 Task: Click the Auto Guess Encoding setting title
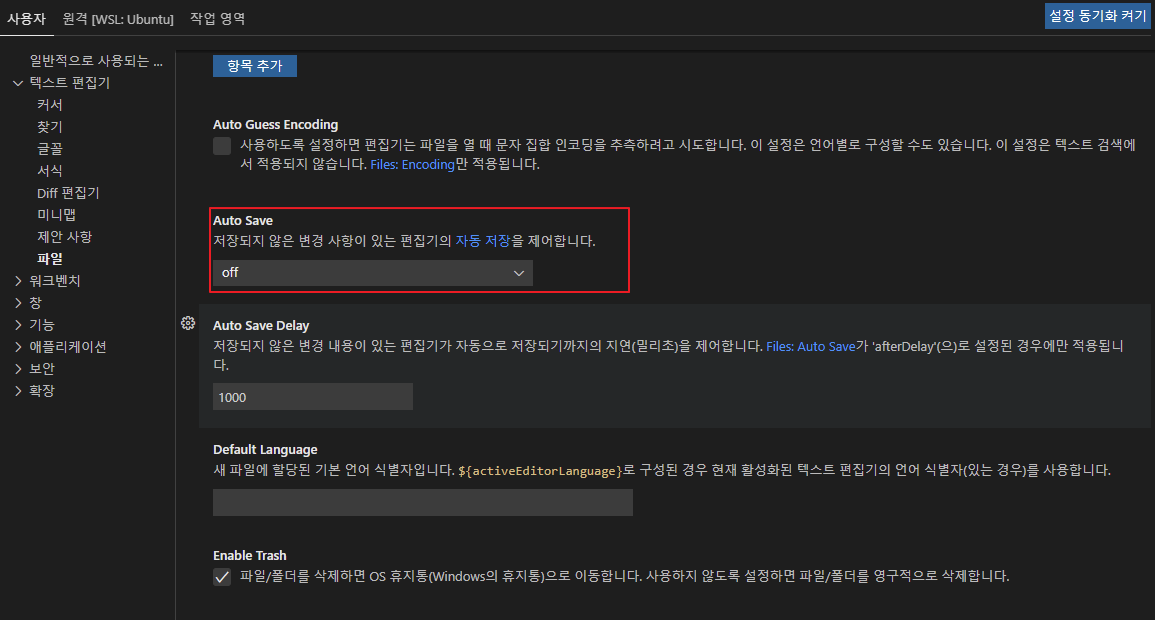click(275, 124)
